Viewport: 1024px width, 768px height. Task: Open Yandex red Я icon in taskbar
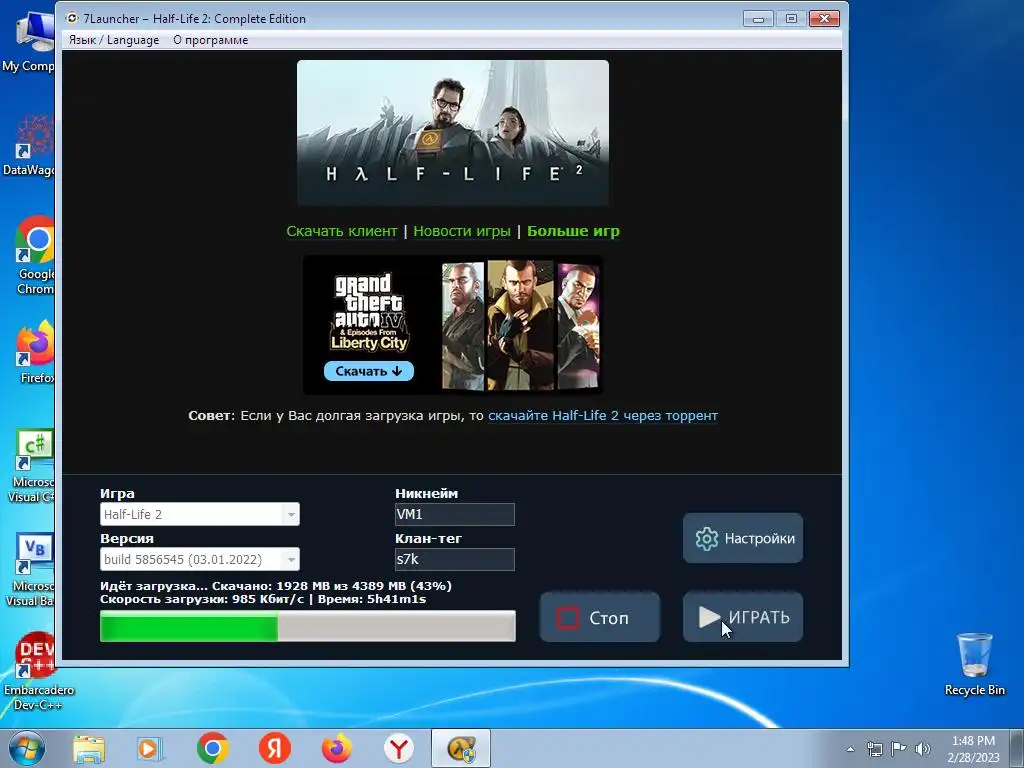pyautogui.click(x=275, y=749)
